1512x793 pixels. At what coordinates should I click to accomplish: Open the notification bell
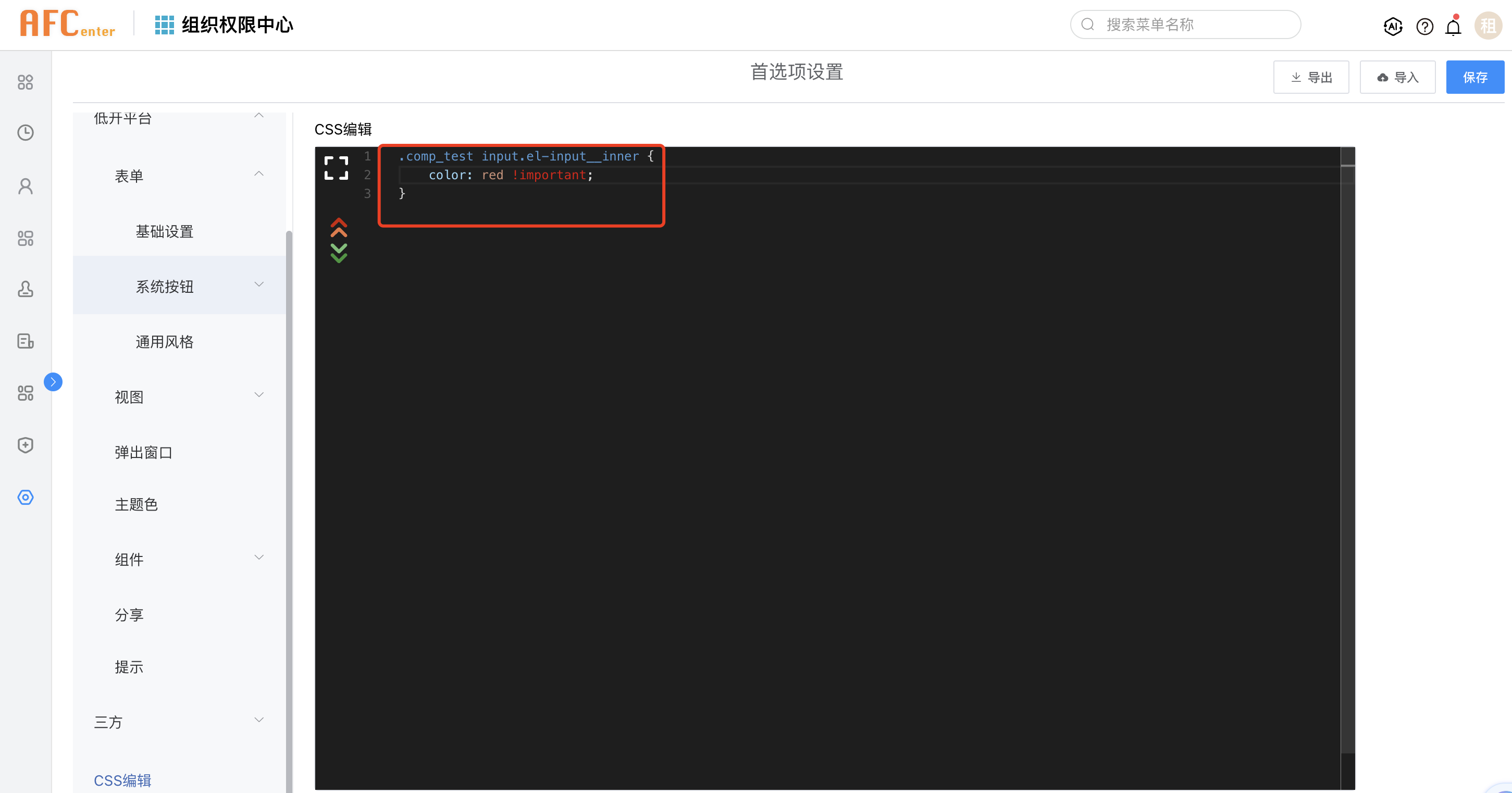[x=1453, y=27]
